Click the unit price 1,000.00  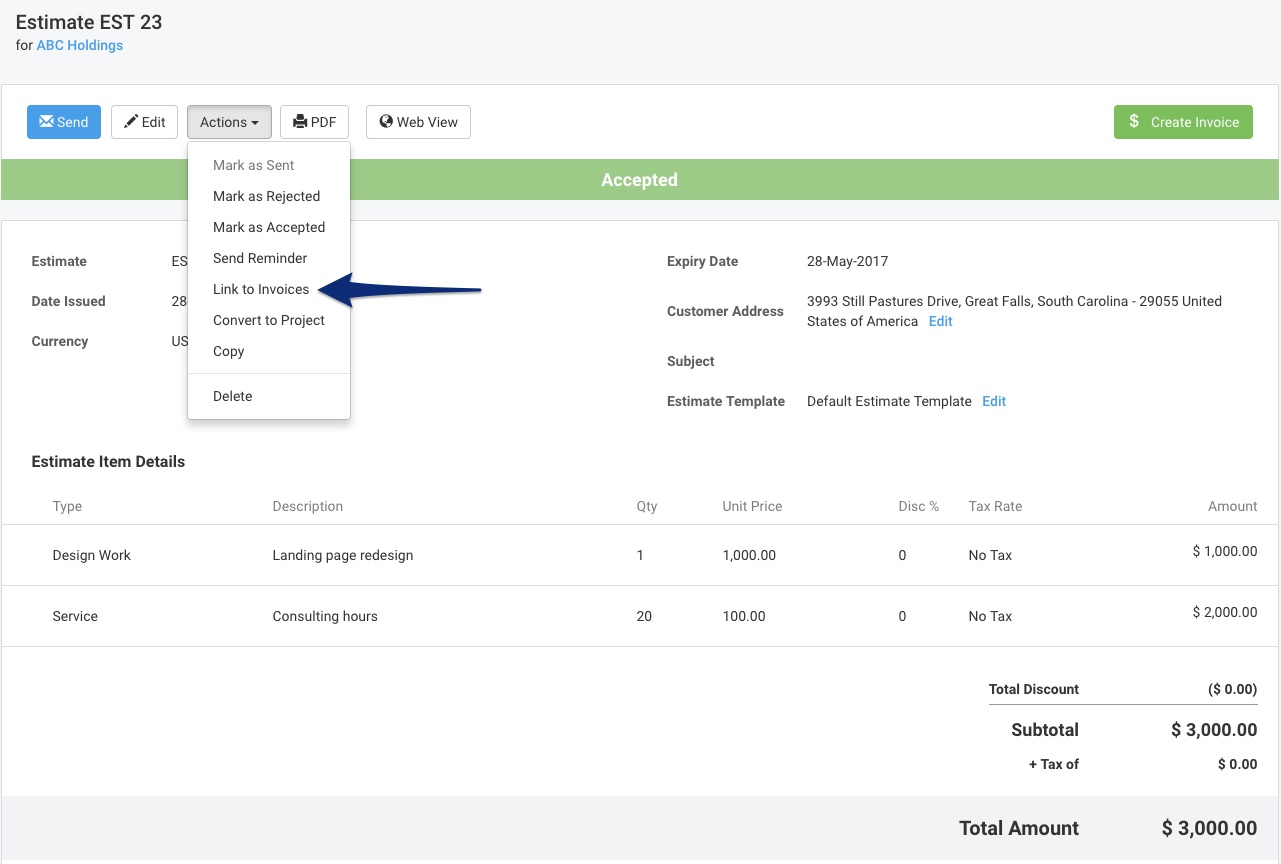point(749,555)
